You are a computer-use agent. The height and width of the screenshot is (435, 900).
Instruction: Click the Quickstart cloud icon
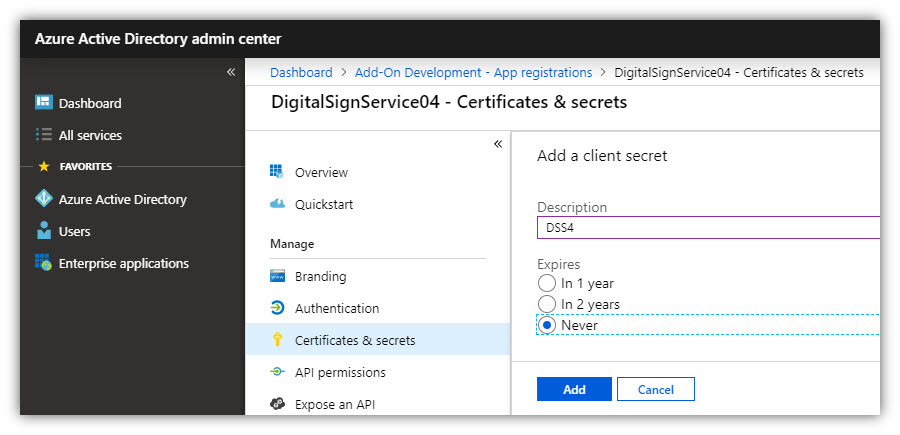[x=277, y=204]
